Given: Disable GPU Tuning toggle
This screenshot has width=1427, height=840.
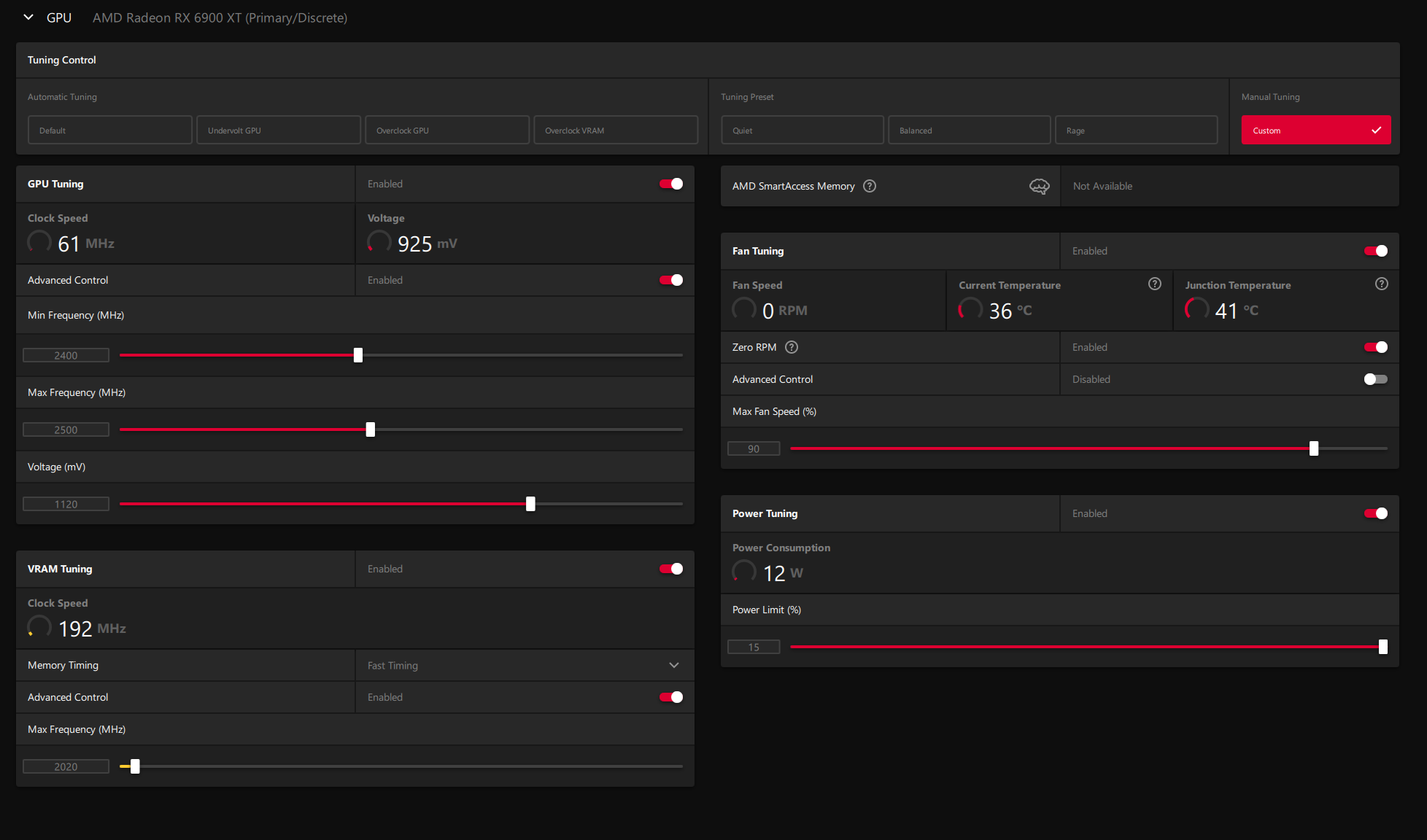Looking at the screenshot, I should (671, 184).
